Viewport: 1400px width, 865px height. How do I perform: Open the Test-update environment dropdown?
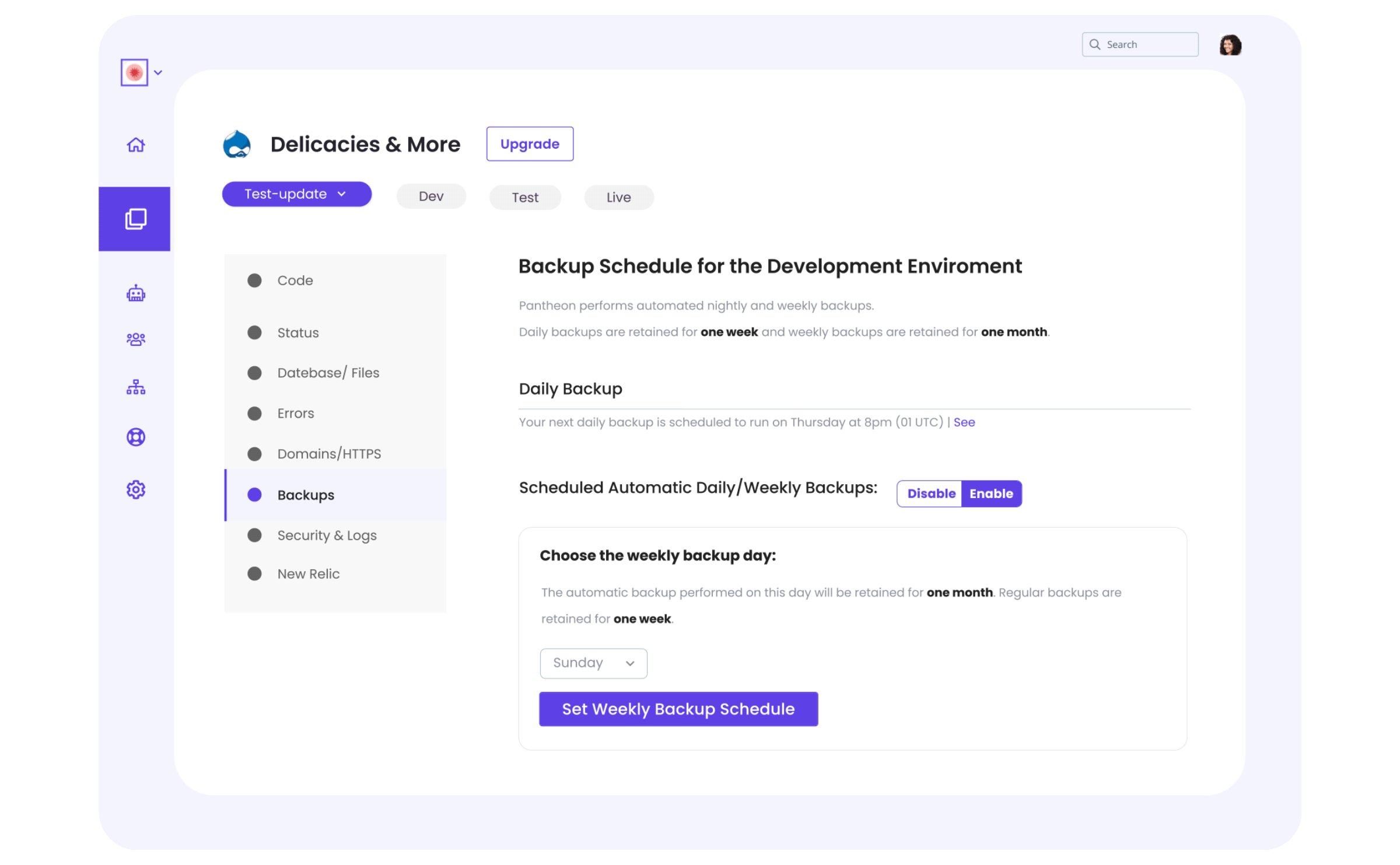coord(296,194)
